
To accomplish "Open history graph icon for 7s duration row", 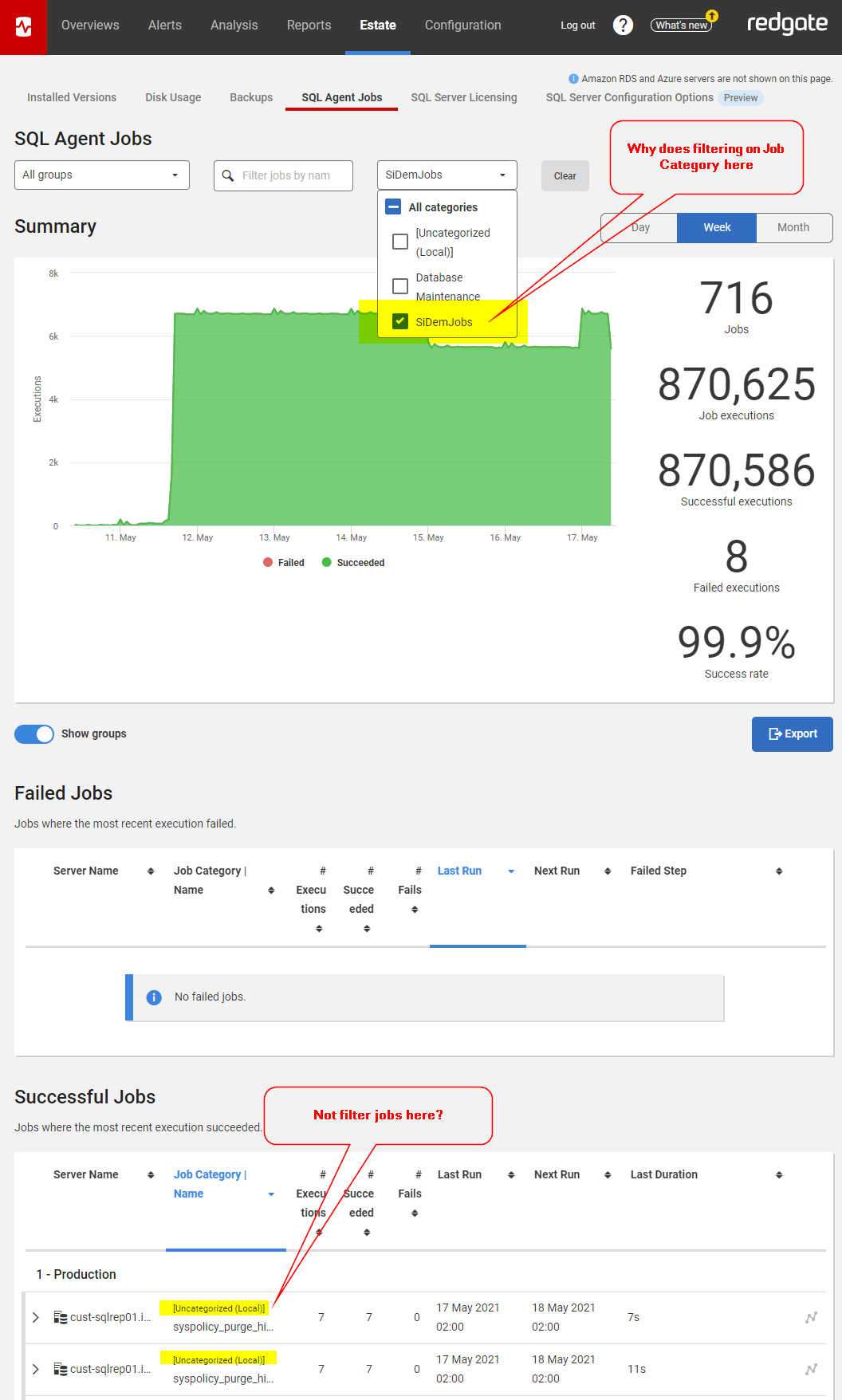I will point(811,1317).
